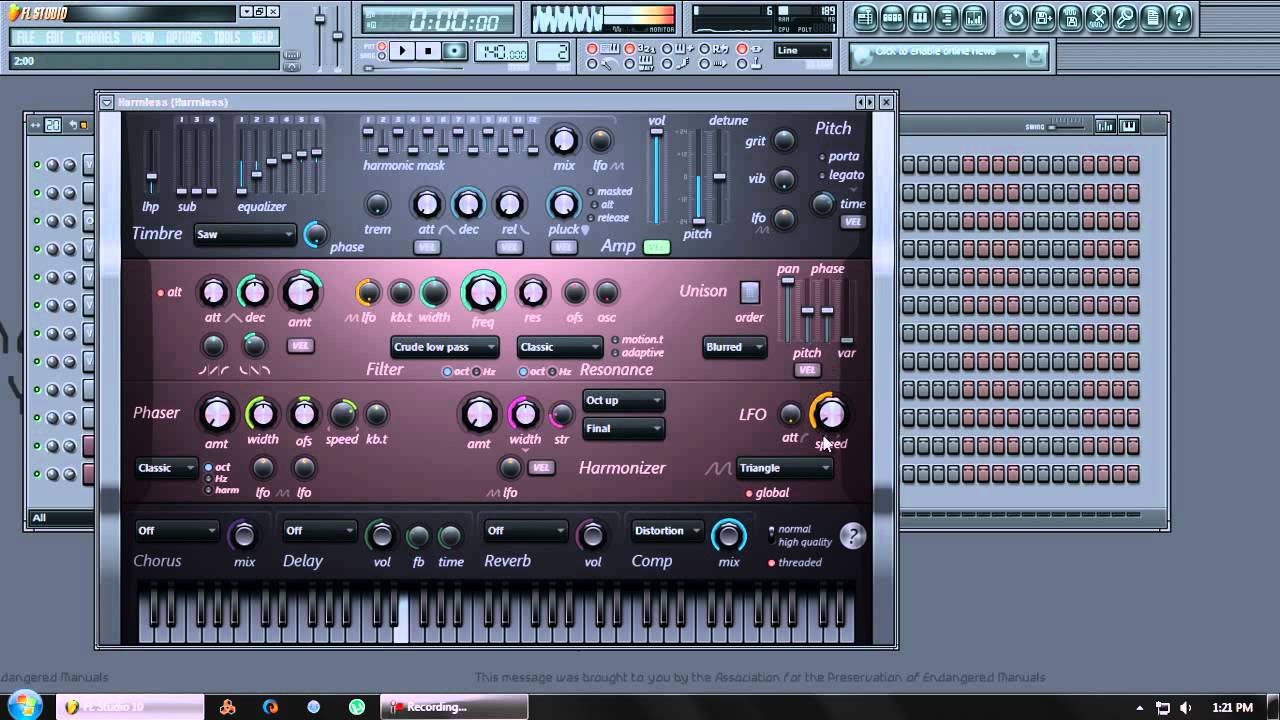Screen dimensions: 1280x720
Task: Click the VEL button under Pitch time
Action: [853, 222]
